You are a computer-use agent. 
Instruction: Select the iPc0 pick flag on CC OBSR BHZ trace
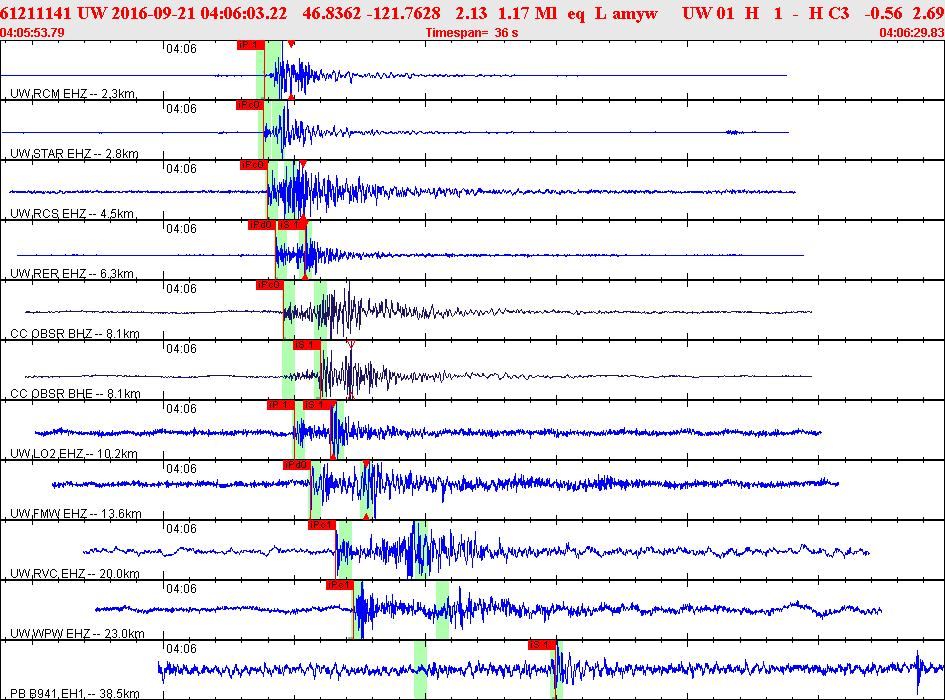pos(269,285)
